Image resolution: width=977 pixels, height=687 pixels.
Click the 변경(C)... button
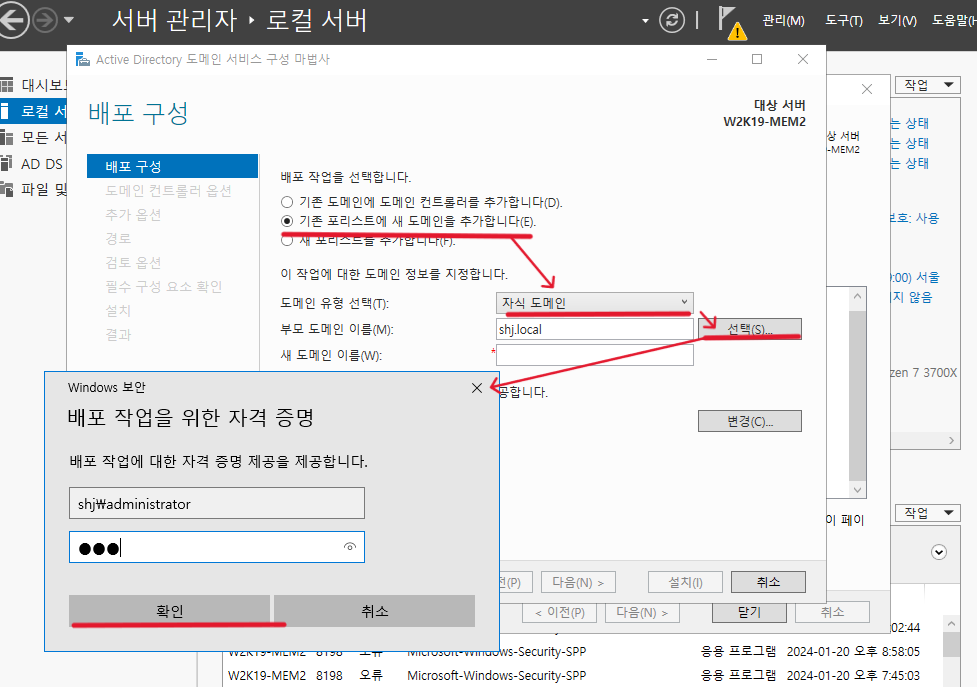(750, 422)
